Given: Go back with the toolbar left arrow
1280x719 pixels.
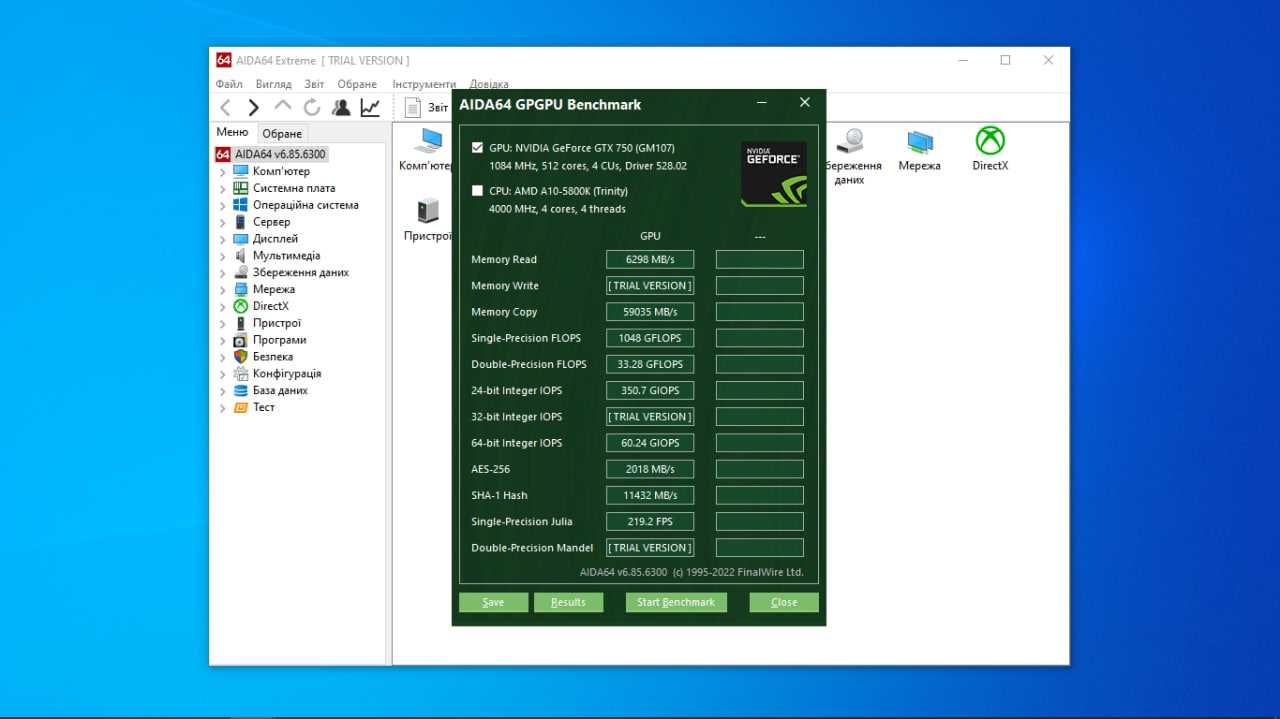Looking at the screenshot, I should [x=226, y=108].
